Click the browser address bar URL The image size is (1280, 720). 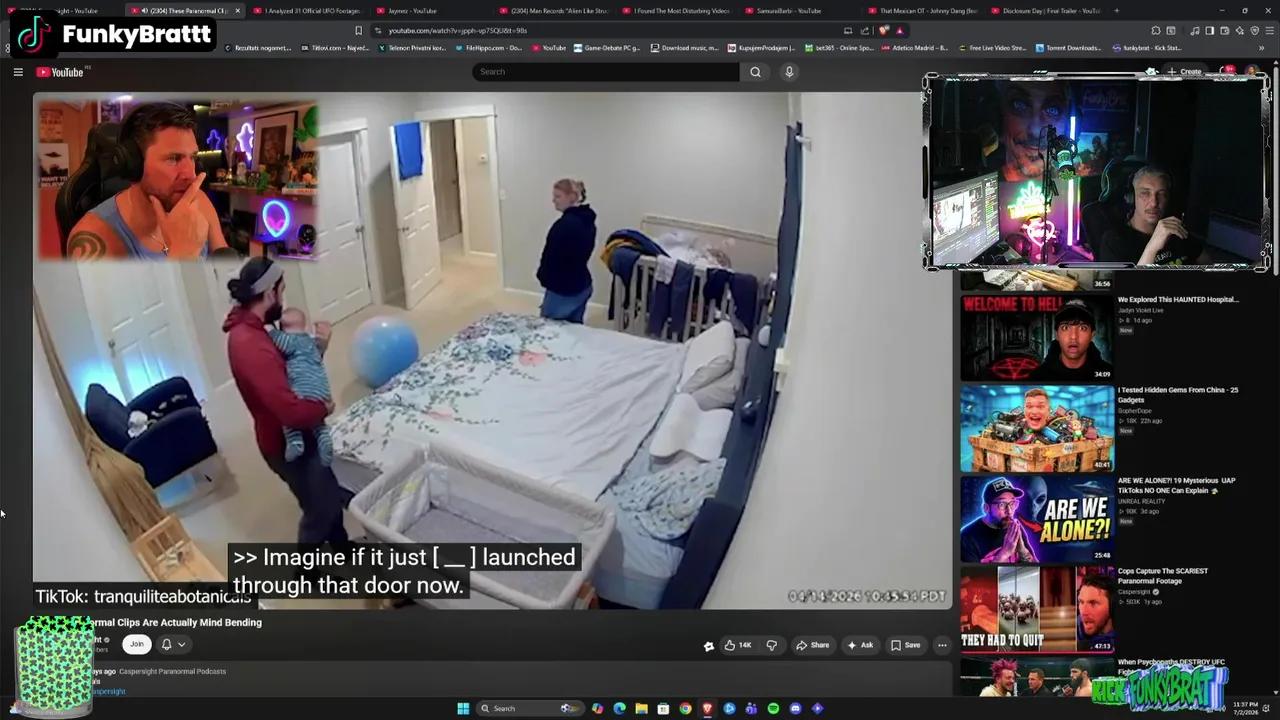click(x=458, y=31)
